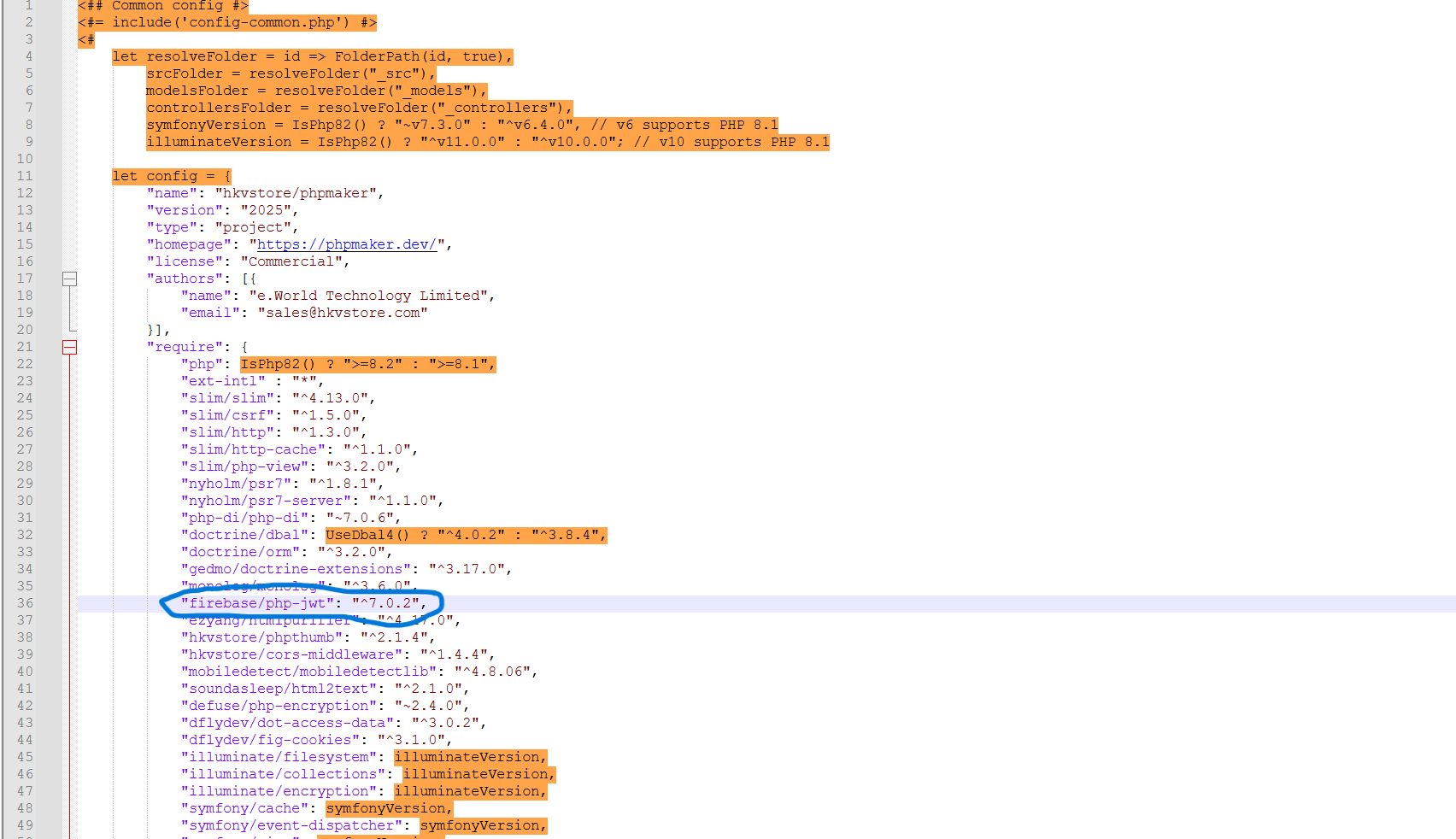Click the include('config-common.php') statement
The image size is (1456, 839).
(231, 22)
